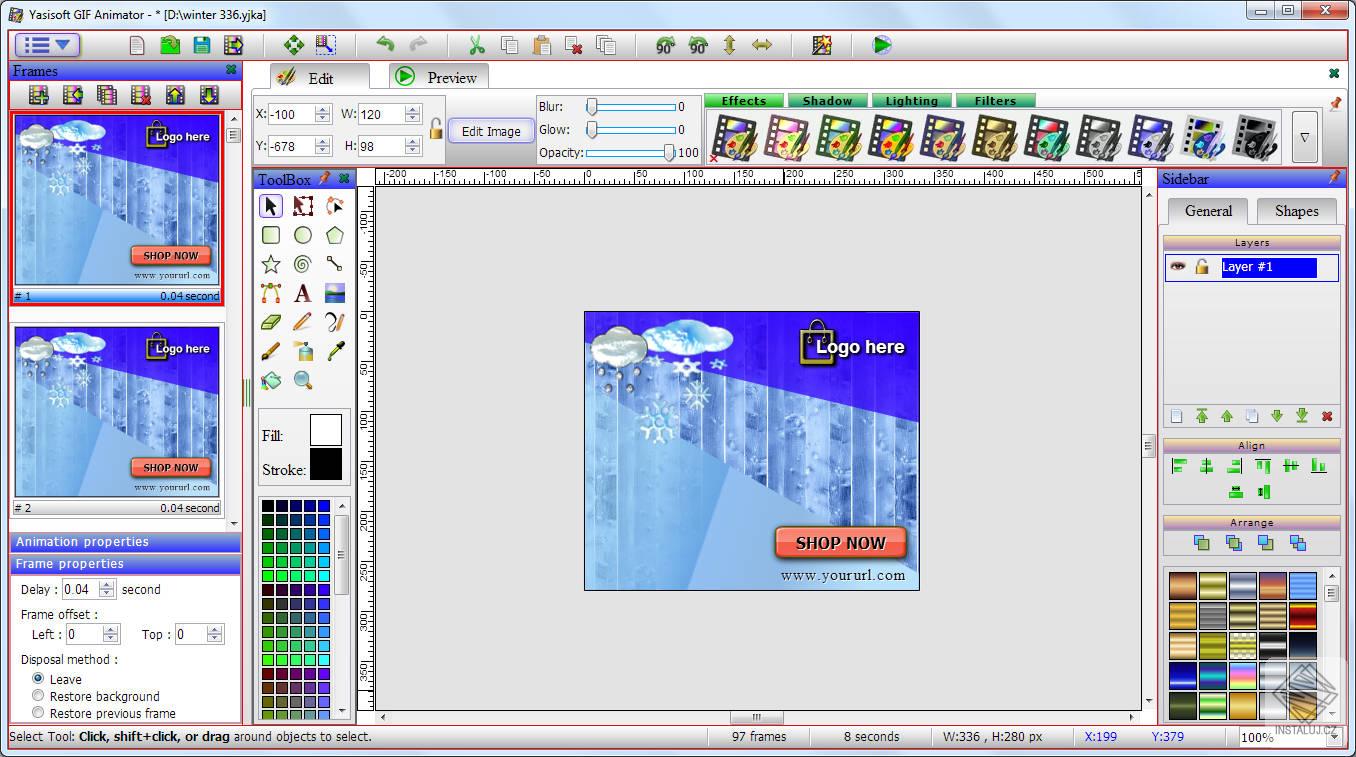Click the Edit Image button

490,130
